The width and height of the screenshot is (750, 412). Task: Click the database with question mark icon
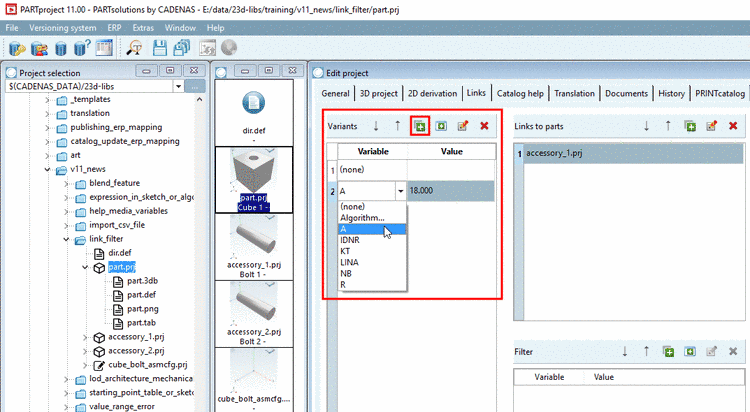(x=82, y=48)
